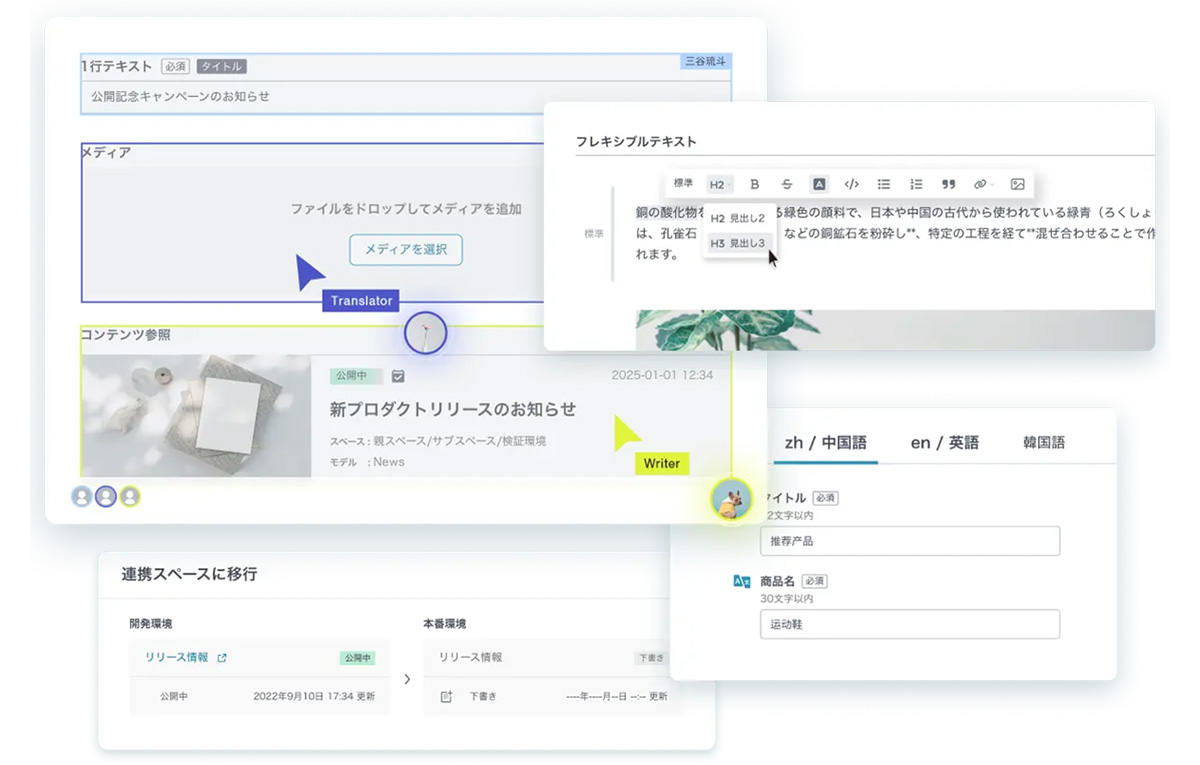Click the 30文字以内 hint text

click(787, 598)
